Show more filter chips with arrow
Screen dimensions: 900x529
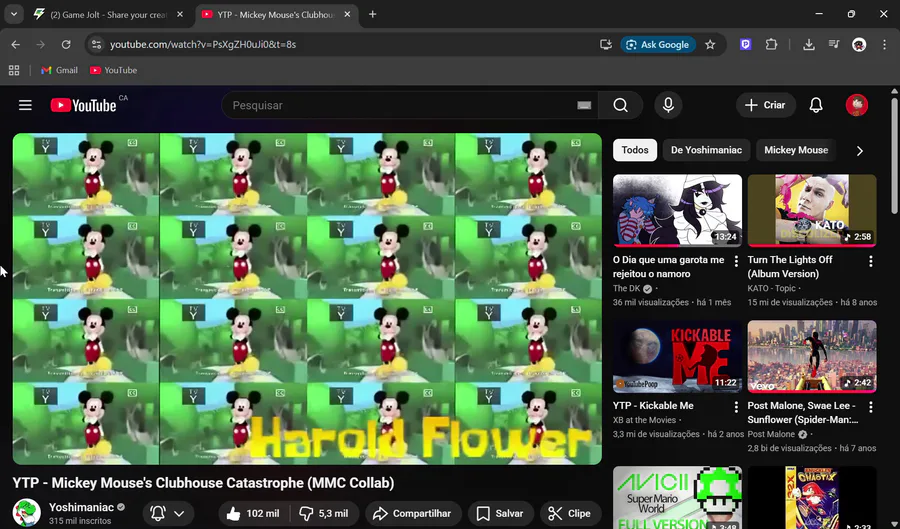point(859,151)
